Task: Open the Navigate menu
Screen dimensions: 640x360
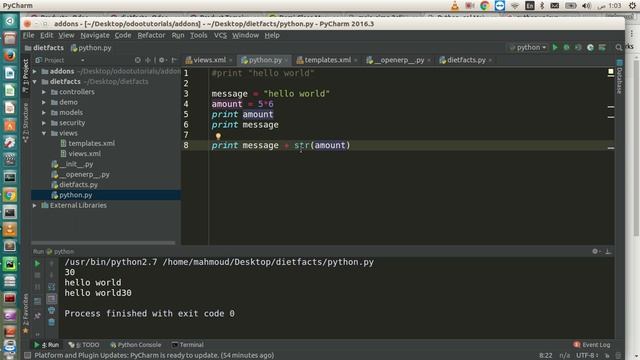Action: click(95, 36)
